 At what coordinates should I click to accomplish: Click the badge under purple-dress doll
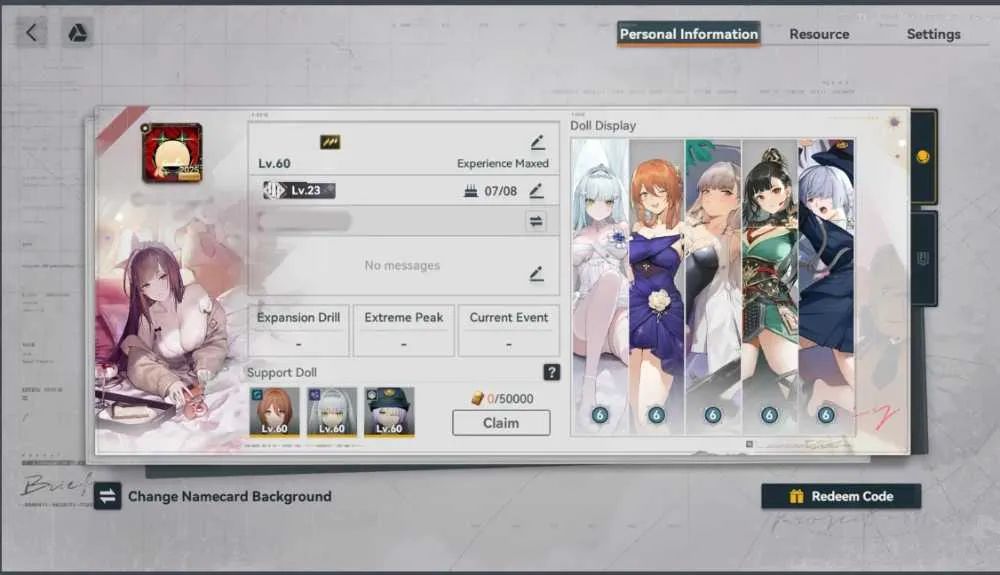pyautogui.click(x=656, y=415)
